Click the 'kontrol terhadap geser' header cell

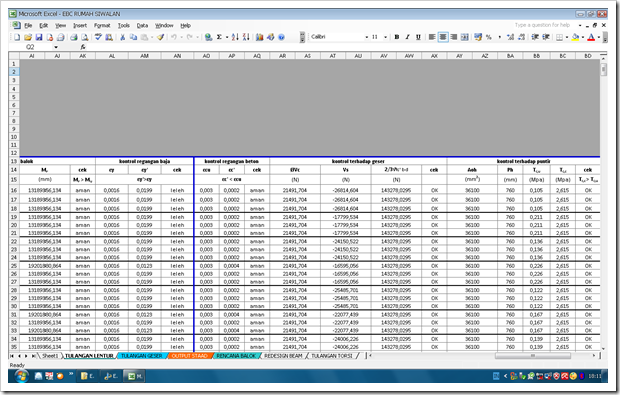coord(358,161)
